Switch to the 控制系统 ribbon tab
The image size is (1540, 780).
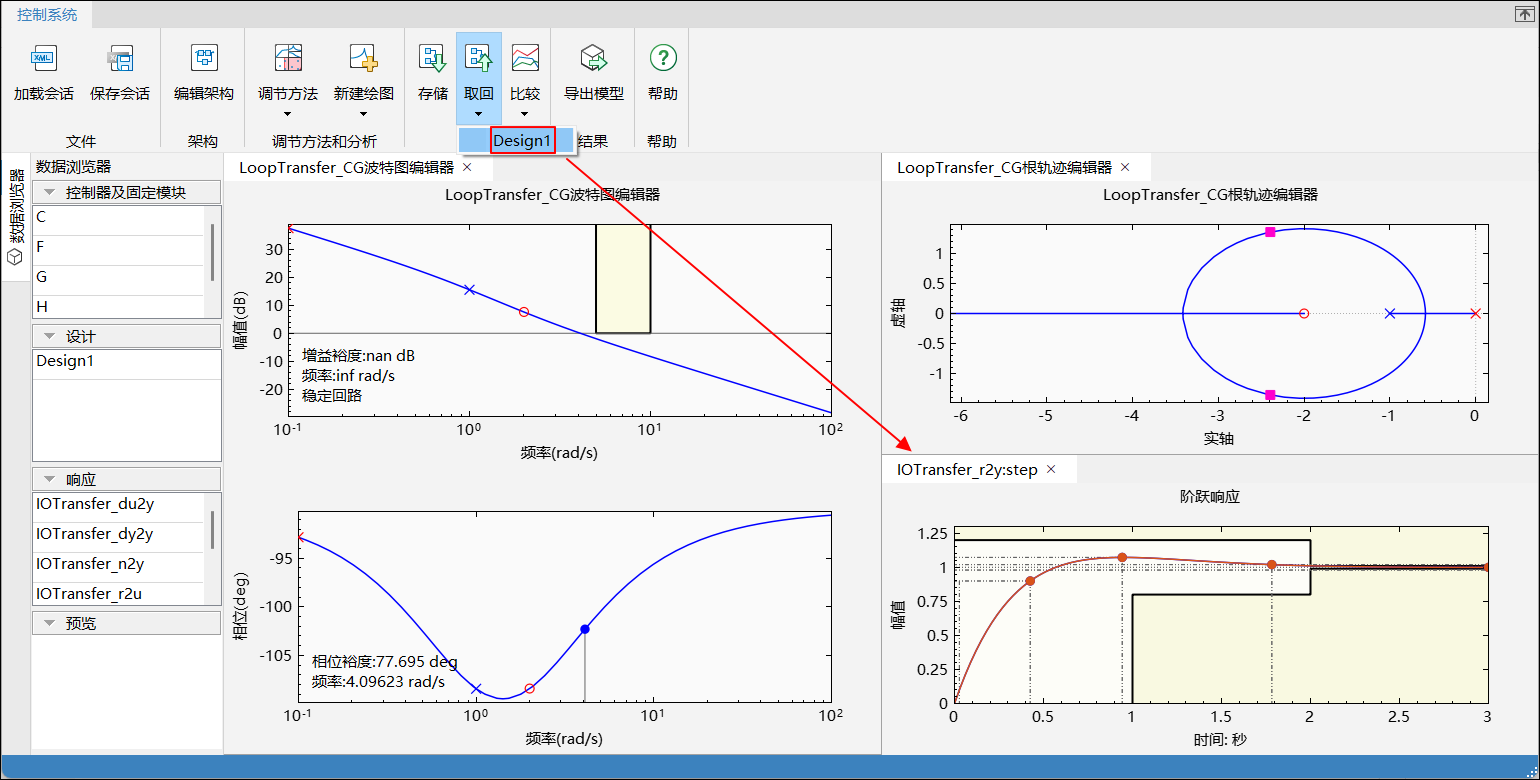(47, 15)
